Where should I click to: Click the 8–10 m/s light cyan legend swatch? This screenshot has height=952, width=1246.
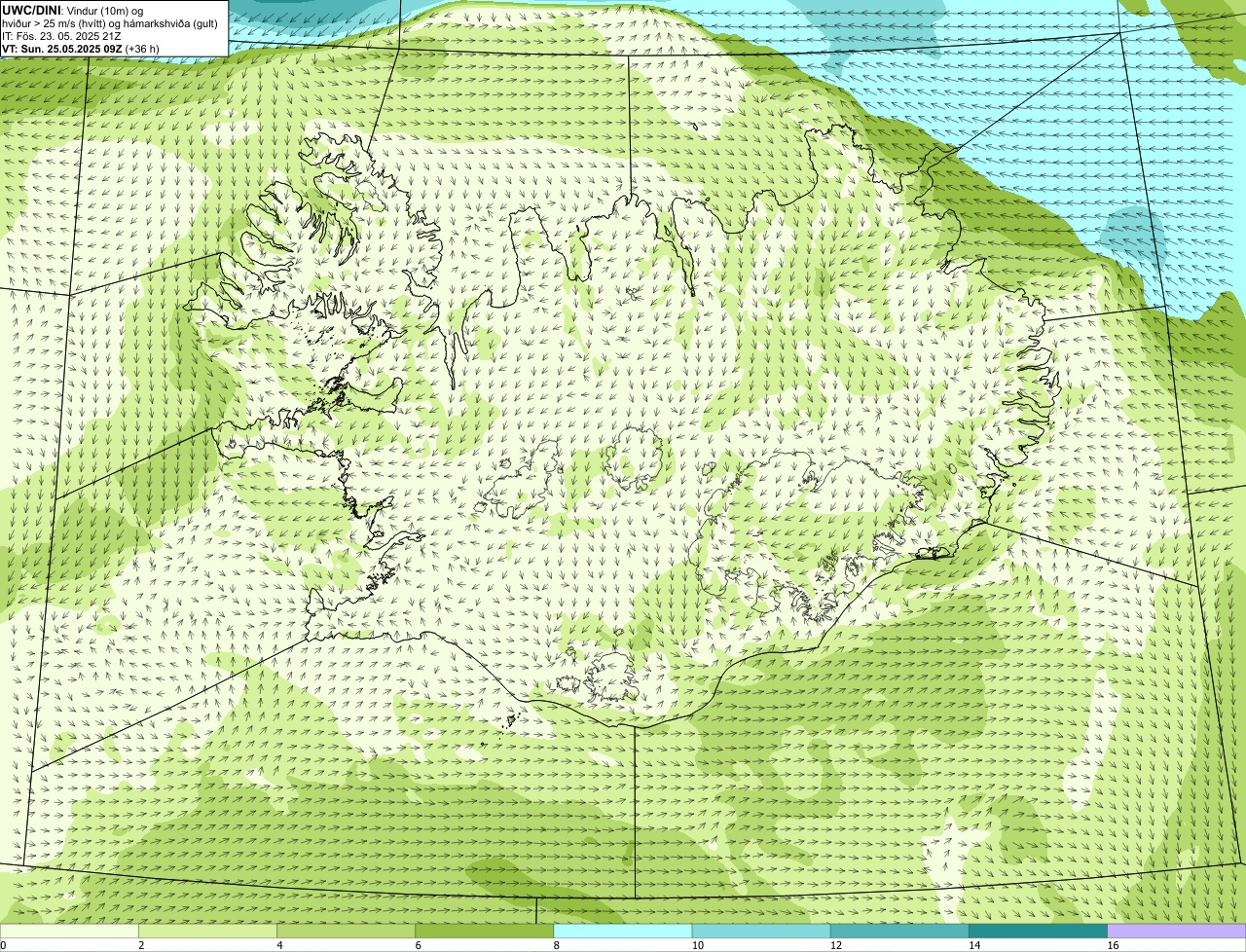[x=623, y=932]
